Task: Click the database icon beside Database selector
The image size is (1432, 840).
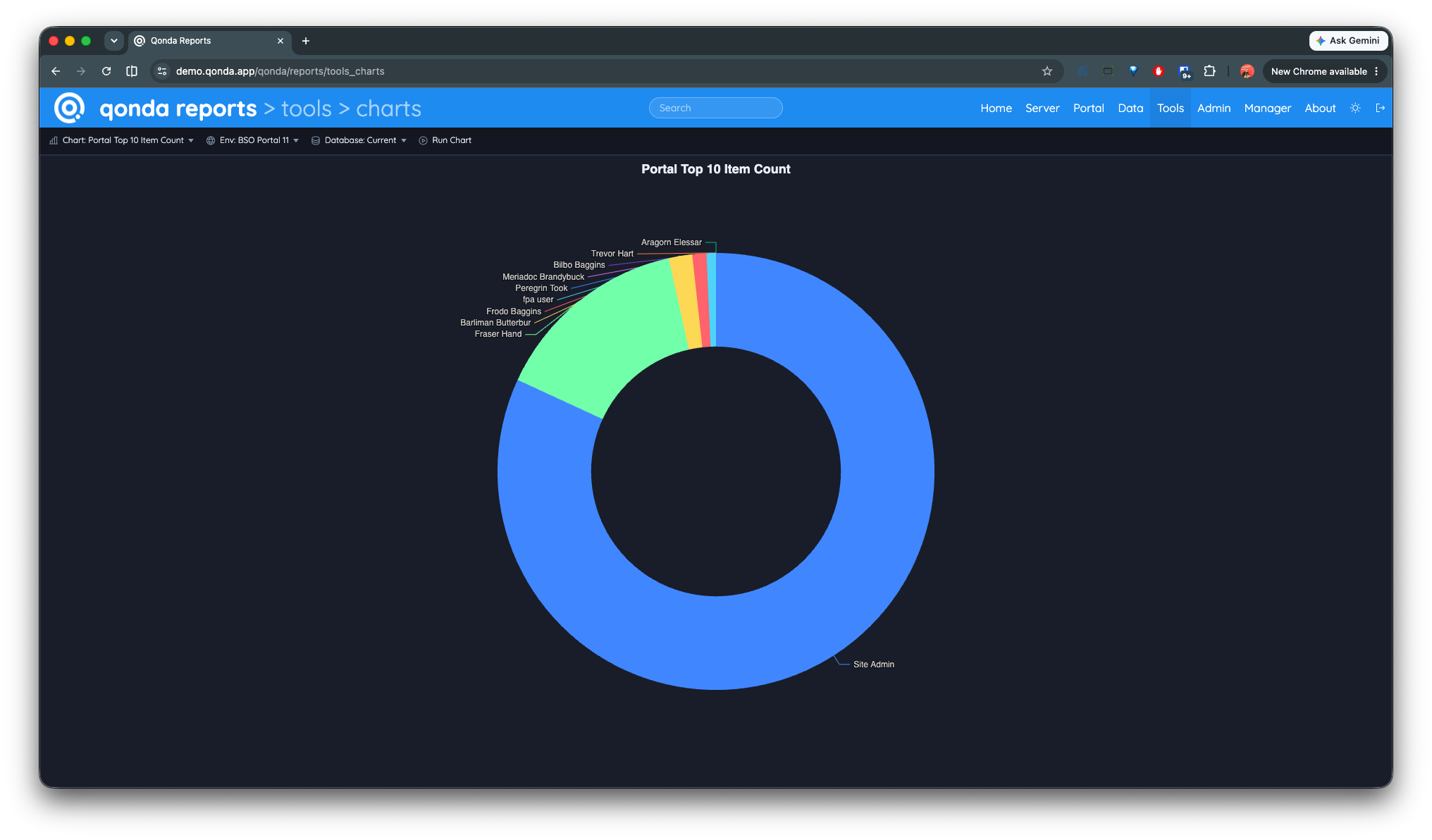Action: coord(316,140)
